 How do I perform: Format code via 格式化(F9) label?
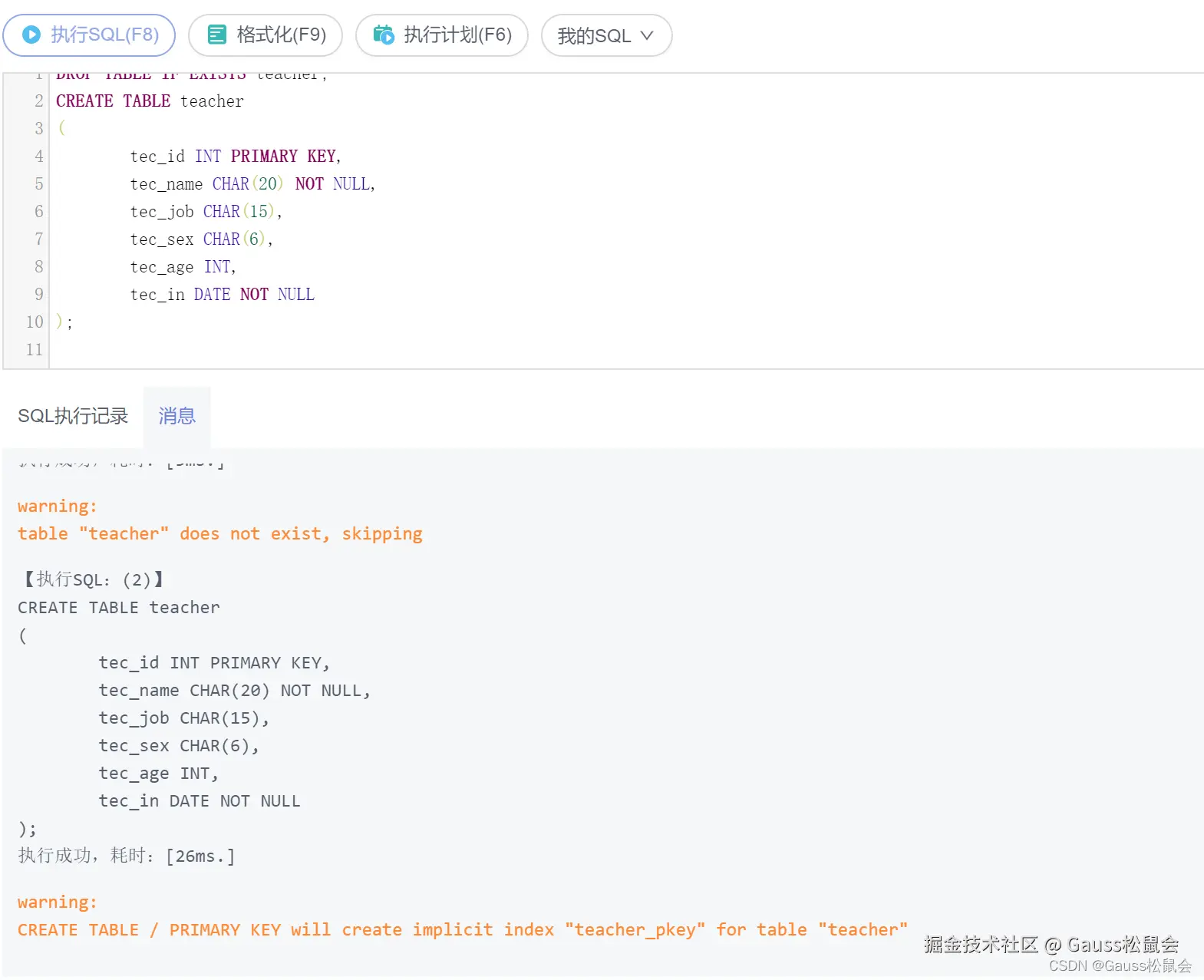281,35
